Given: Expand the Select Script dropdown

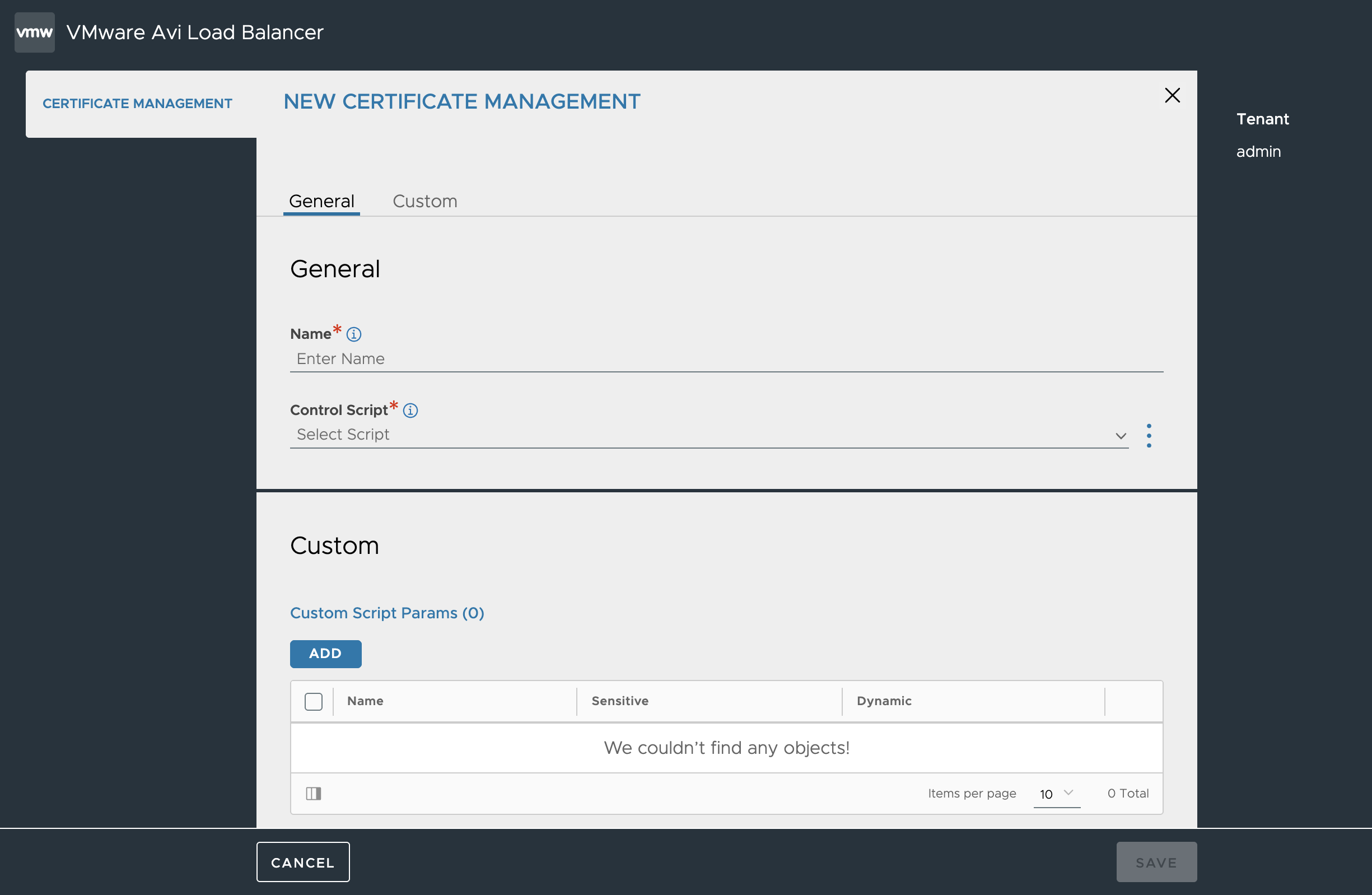Looking at the screenshot, I should (x=708, y=435).
